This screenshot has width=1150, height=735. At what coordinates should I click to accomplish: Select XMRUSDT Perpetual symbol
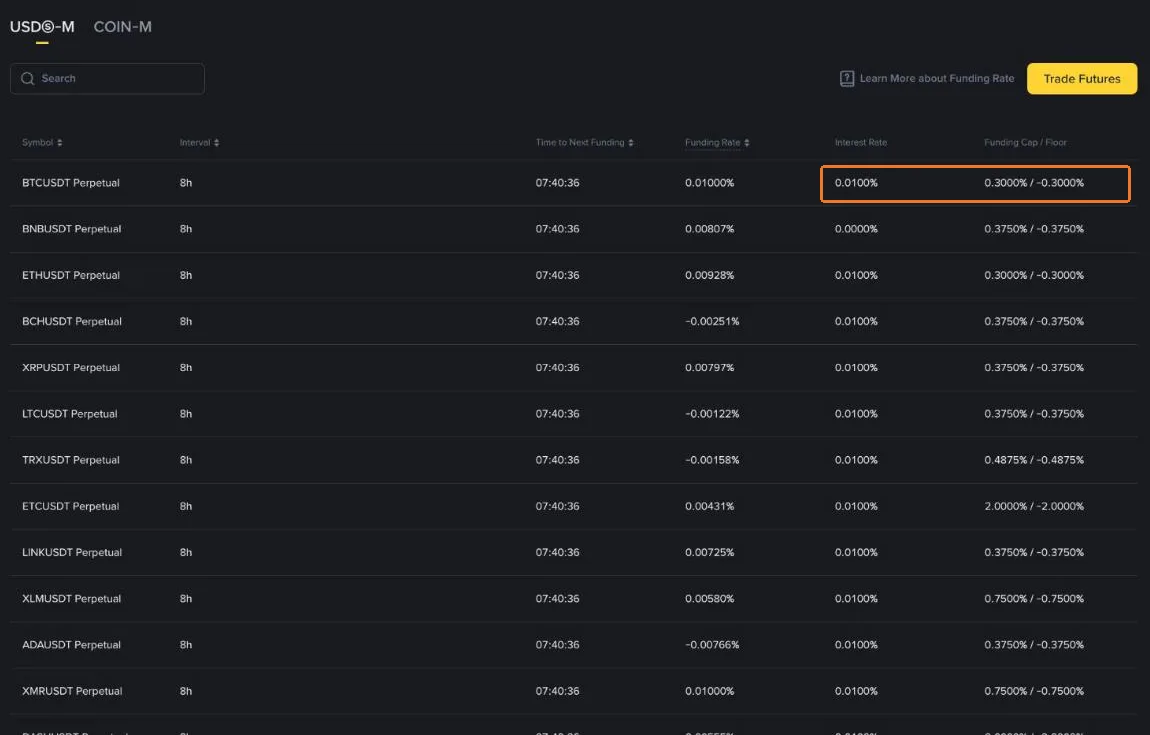coord(72,691)
